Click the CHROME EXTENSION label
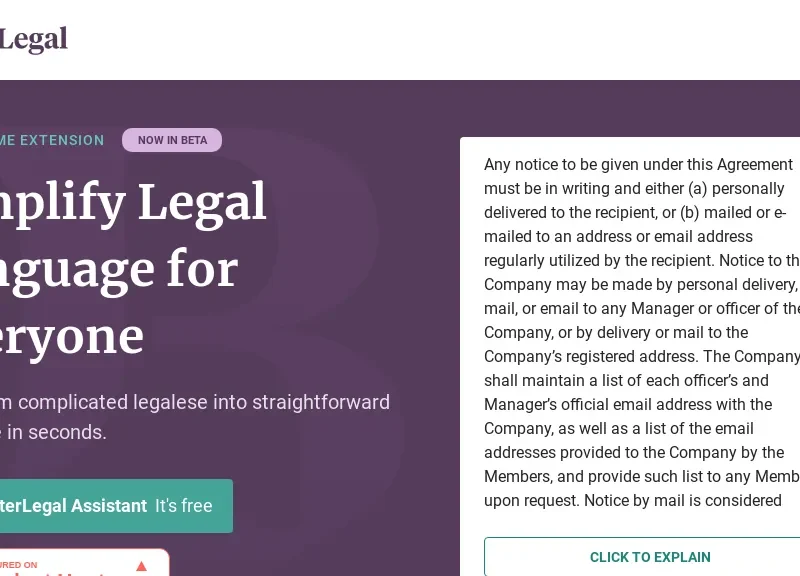 (x=52, y=140)
